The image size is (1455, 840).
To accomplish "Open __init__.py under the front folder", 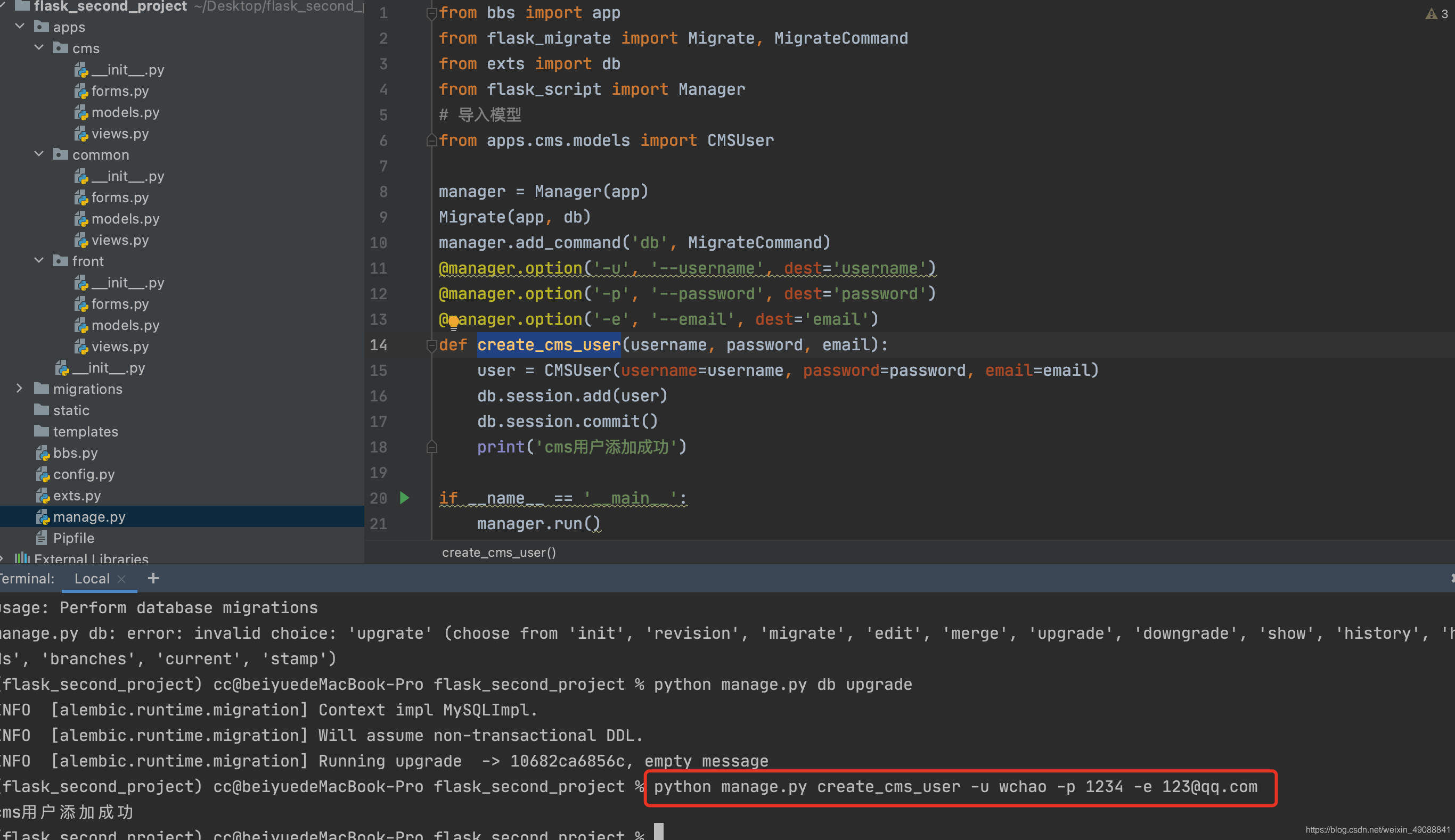I will point(119,283).
